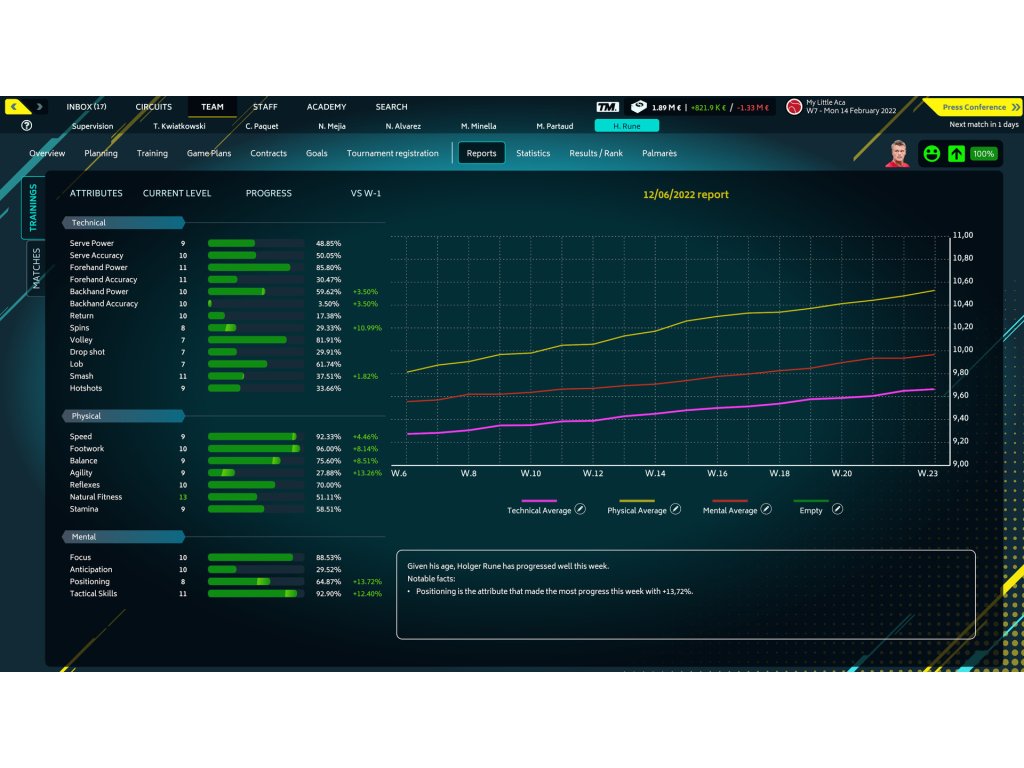Viewport: 1024px width, 768px height.
Task: Click the finances money icon
Action: point(638,106)
